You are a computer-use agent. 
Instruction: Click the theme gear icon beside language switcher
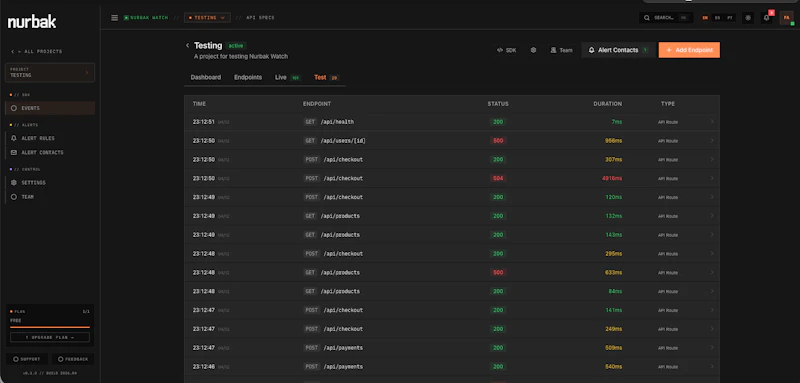[x=748, y=18]
